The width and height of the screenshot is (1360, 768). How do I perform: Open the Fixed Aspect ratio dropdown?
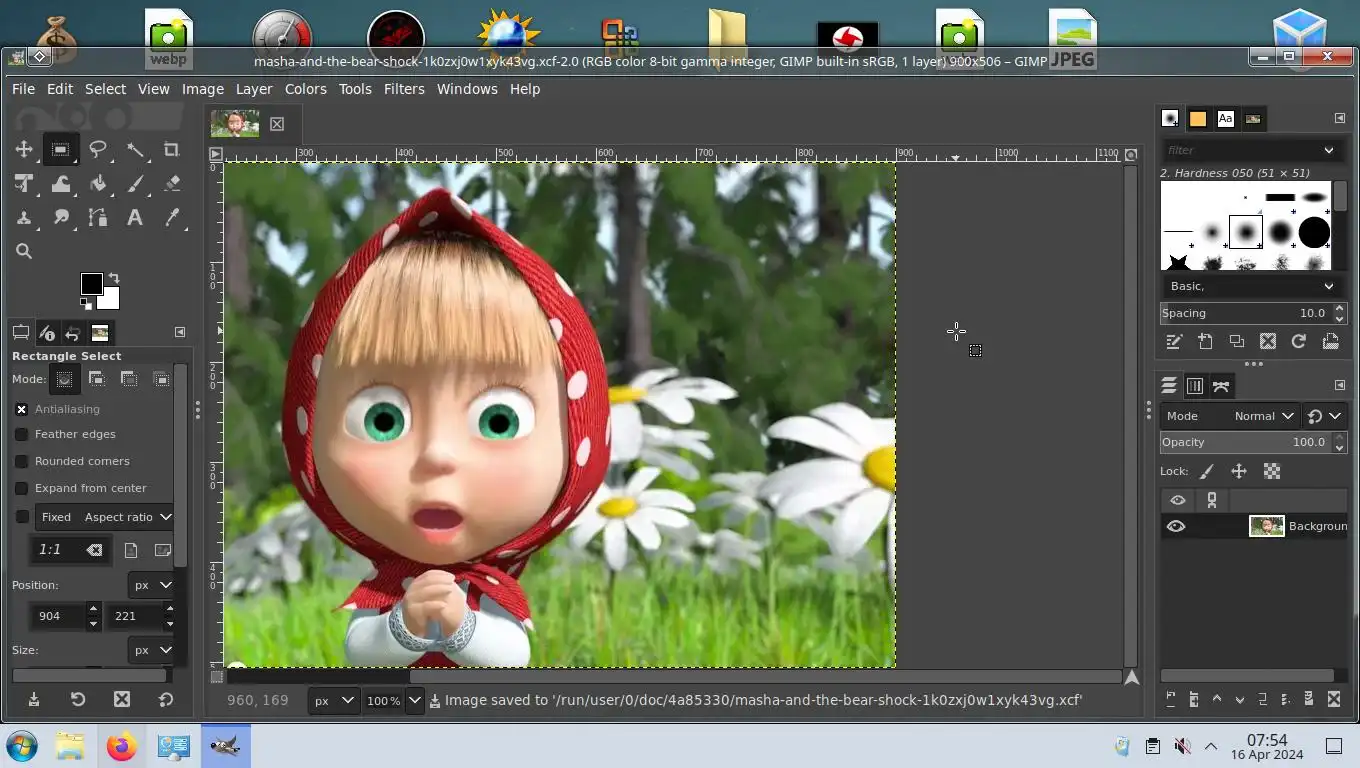coord(105,517)
